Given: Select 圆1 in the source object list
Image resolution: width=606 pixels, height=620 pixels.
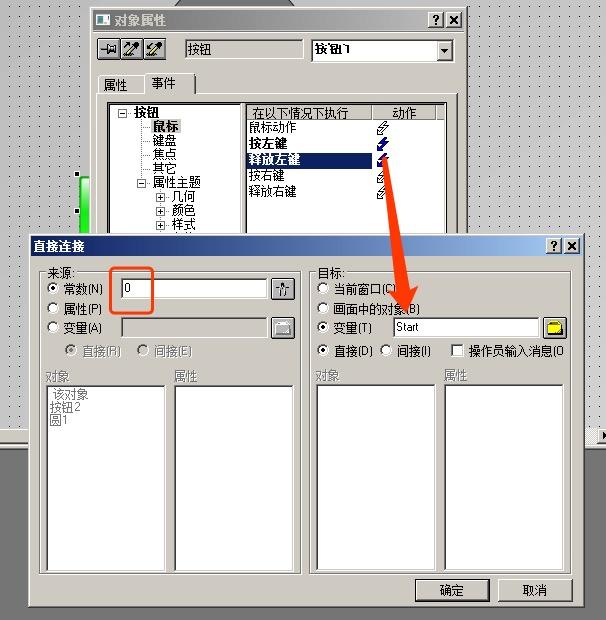Looking at the screenshot, I should (x=59, y=420).
